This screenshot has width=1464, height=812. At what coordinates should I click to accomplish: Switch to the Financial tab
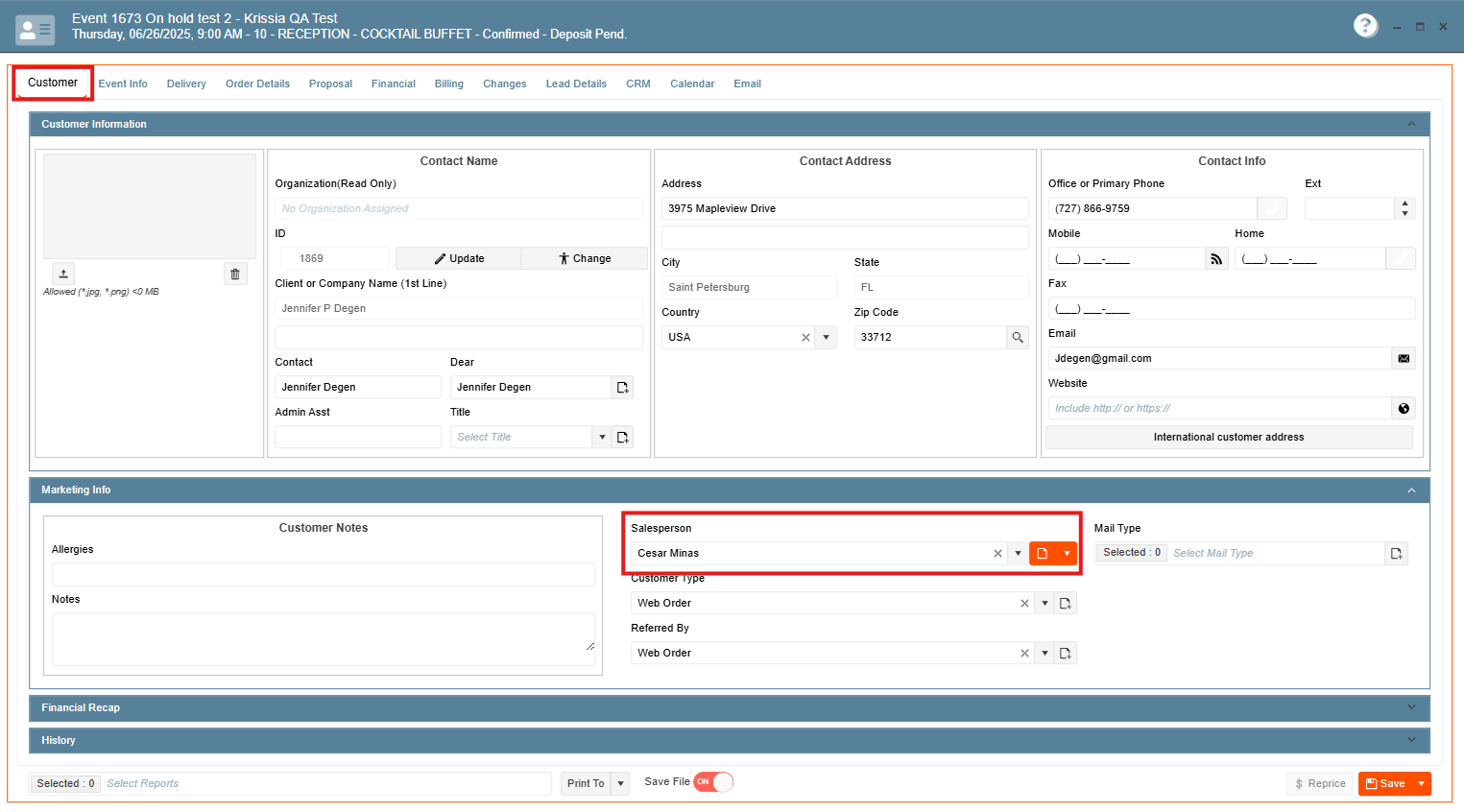(x=394, y=84)
